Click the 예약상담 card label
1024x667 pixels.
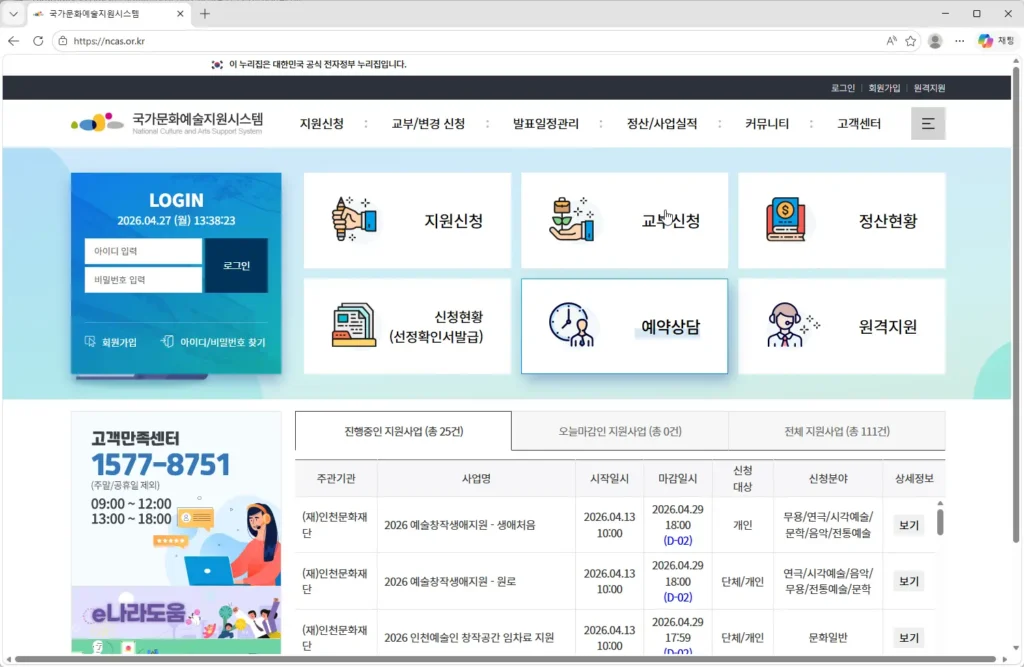coord(671,327)
